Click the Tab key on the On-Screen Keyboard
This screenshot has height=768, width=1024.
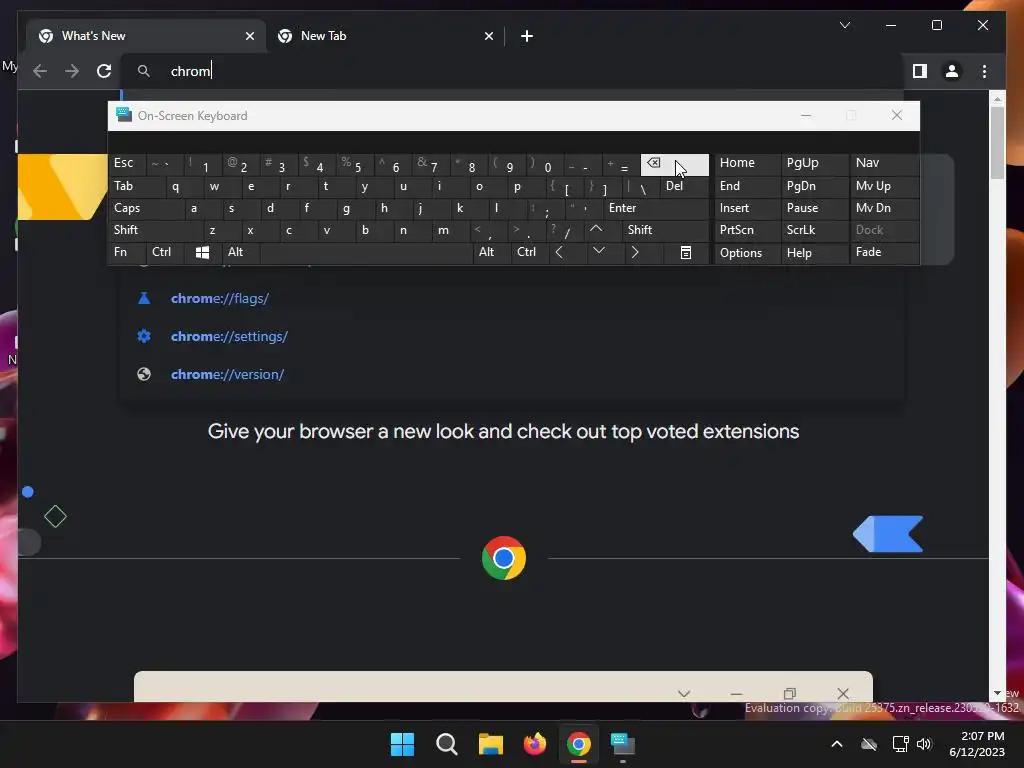tap(137, 186)
